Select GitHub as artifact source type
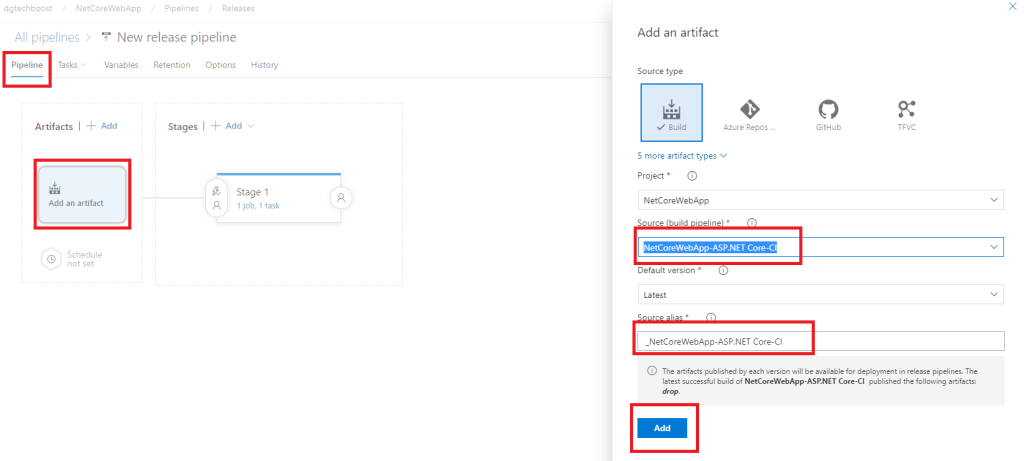The height and width of the screenshot is (461, 1024). click(x=827, y=114)
